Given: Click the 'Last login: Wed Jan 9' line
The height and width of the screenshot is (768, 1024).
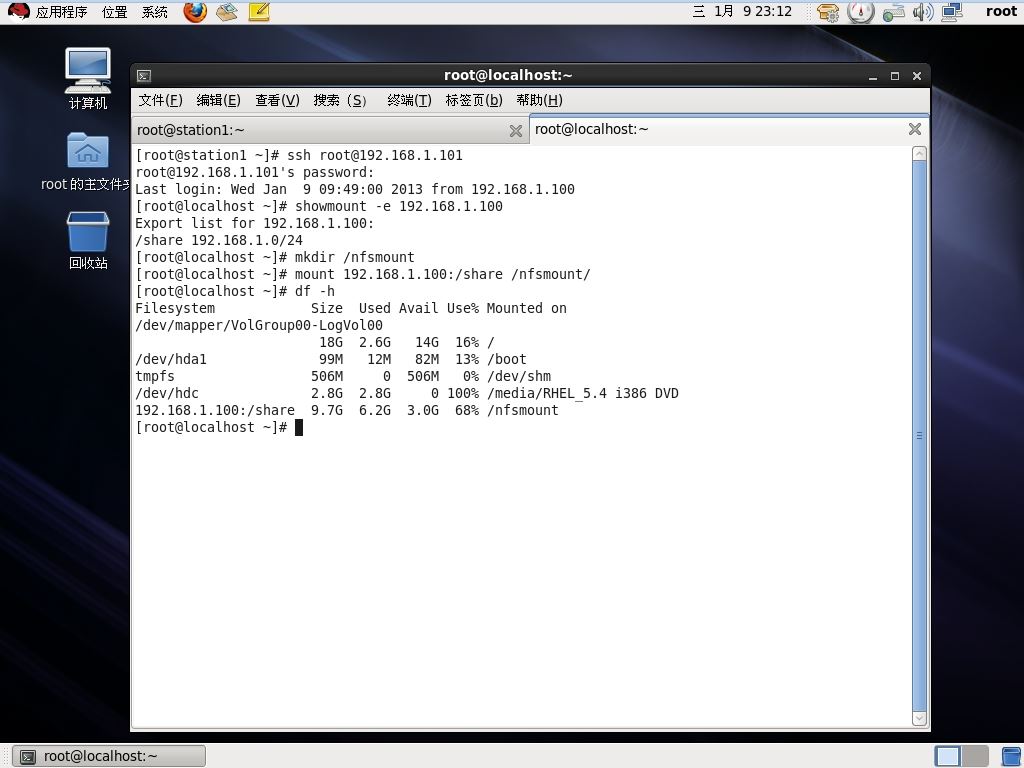Looking at the screenshot, I should (355, 189).
